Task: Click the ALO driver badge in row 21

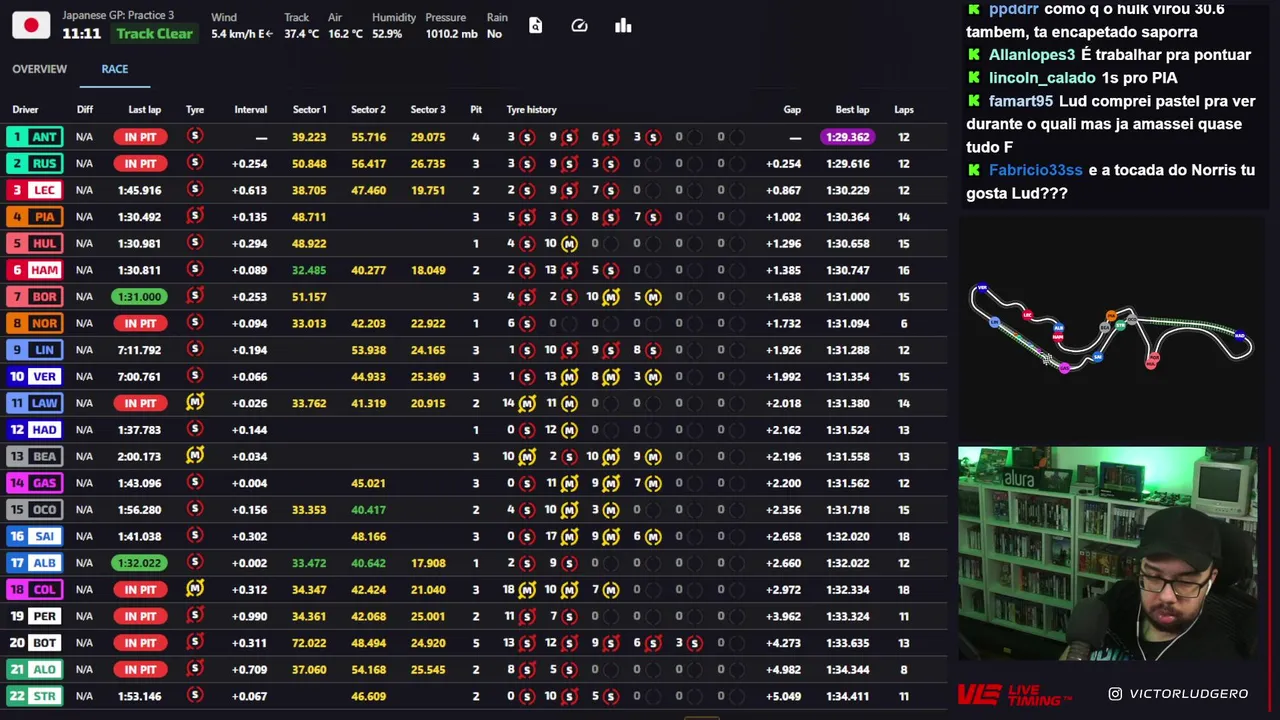Action: tap(33, 669)
